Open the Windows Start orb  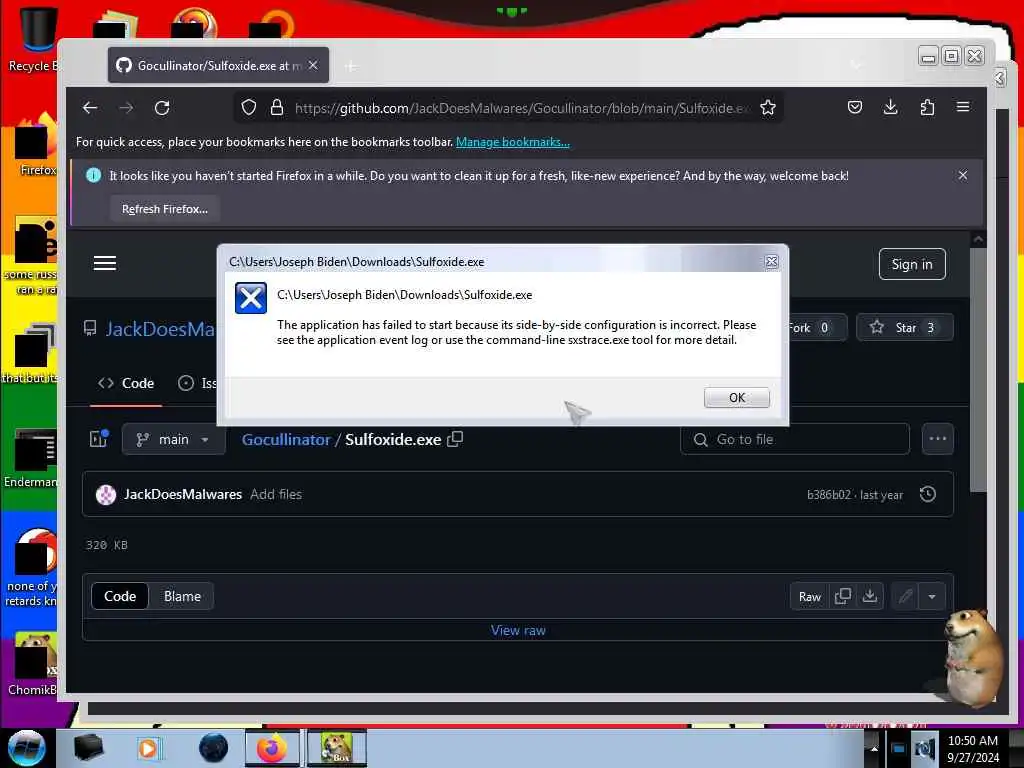point(27,748)
